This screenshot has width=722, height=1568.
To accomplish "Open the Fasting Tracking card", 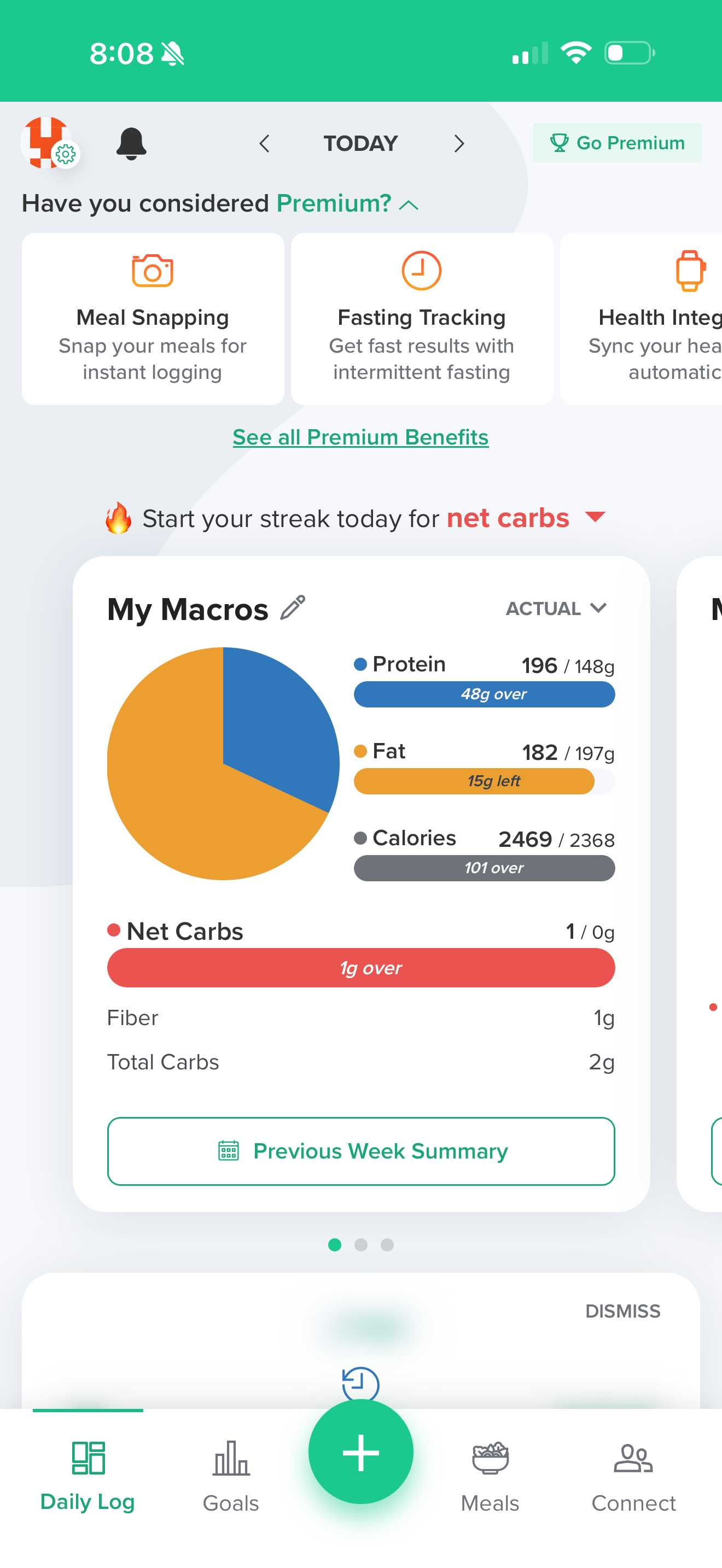I will (421, 318).
